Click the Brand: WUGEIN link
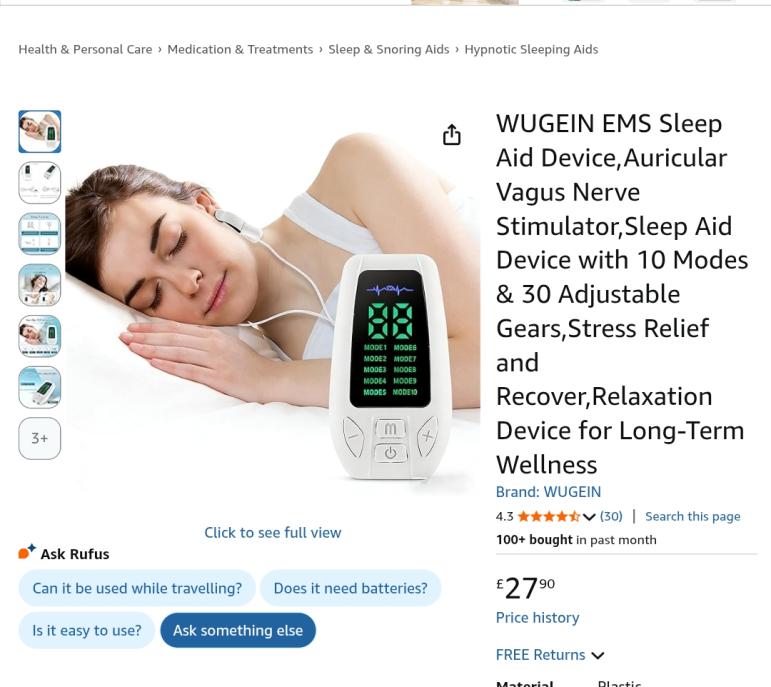This screenshot has width=771, height=687. click(x=548, y=492)
